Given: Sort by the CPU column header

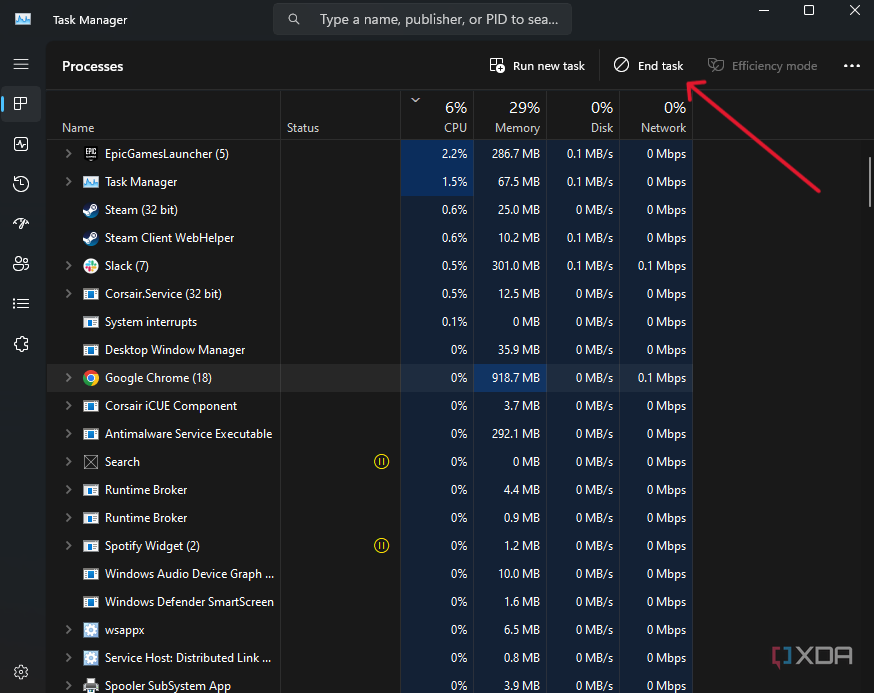Looking at the screenshot, I should pos(438,115).
